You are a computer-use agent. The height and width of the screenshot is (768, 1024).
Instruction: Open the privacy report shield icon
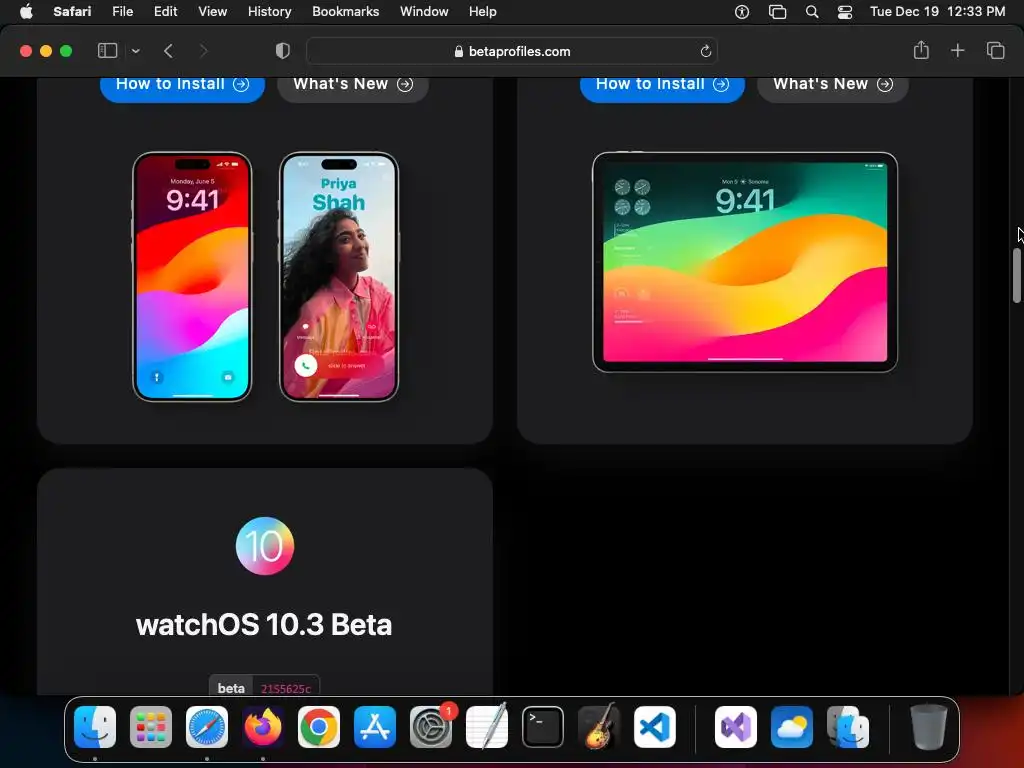pyautogui.click(x=282, y=51)
